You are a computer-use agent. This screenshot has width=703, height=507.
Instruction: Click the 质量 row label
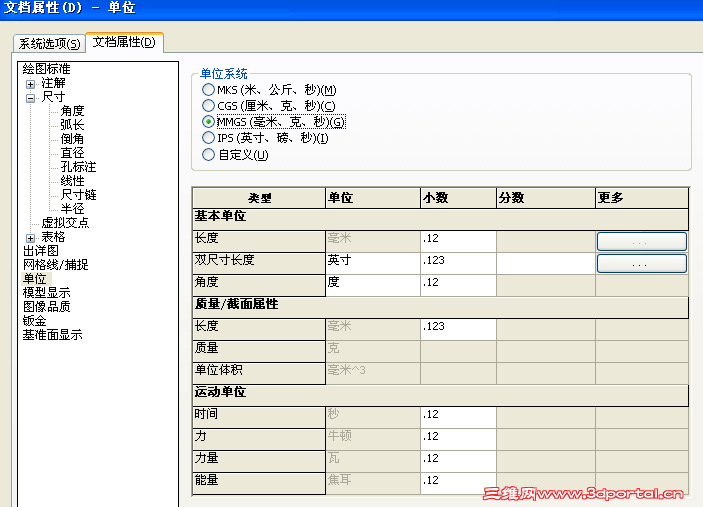pos(259,351)
